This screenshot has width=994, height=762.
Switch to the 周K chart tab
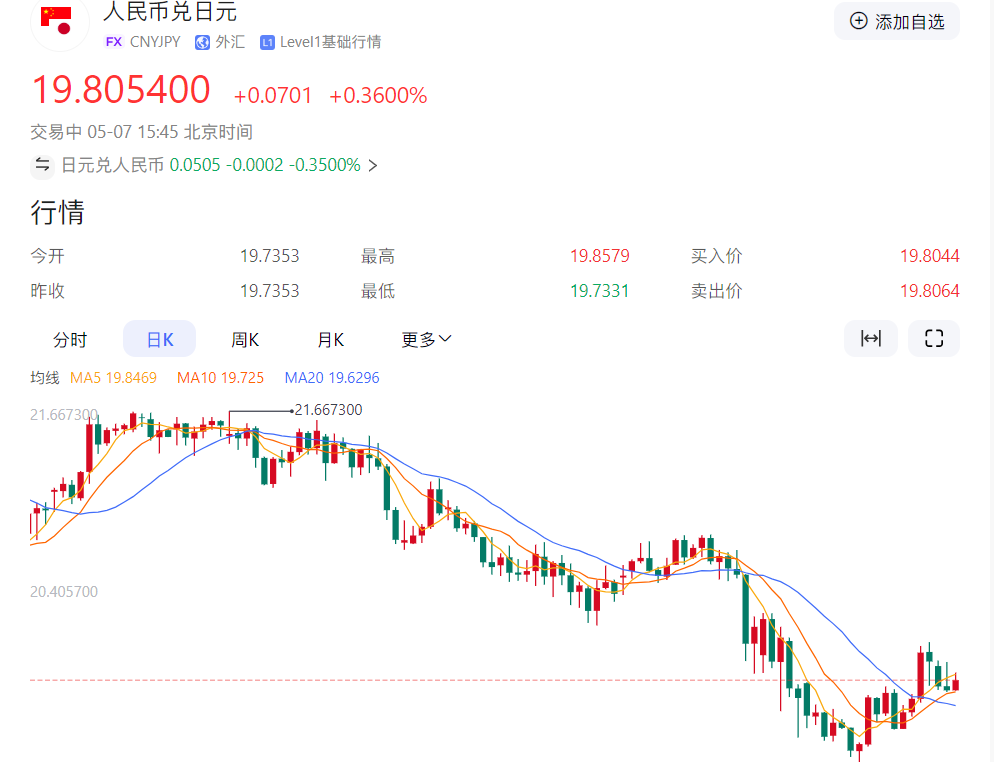[x=245, y=340]
